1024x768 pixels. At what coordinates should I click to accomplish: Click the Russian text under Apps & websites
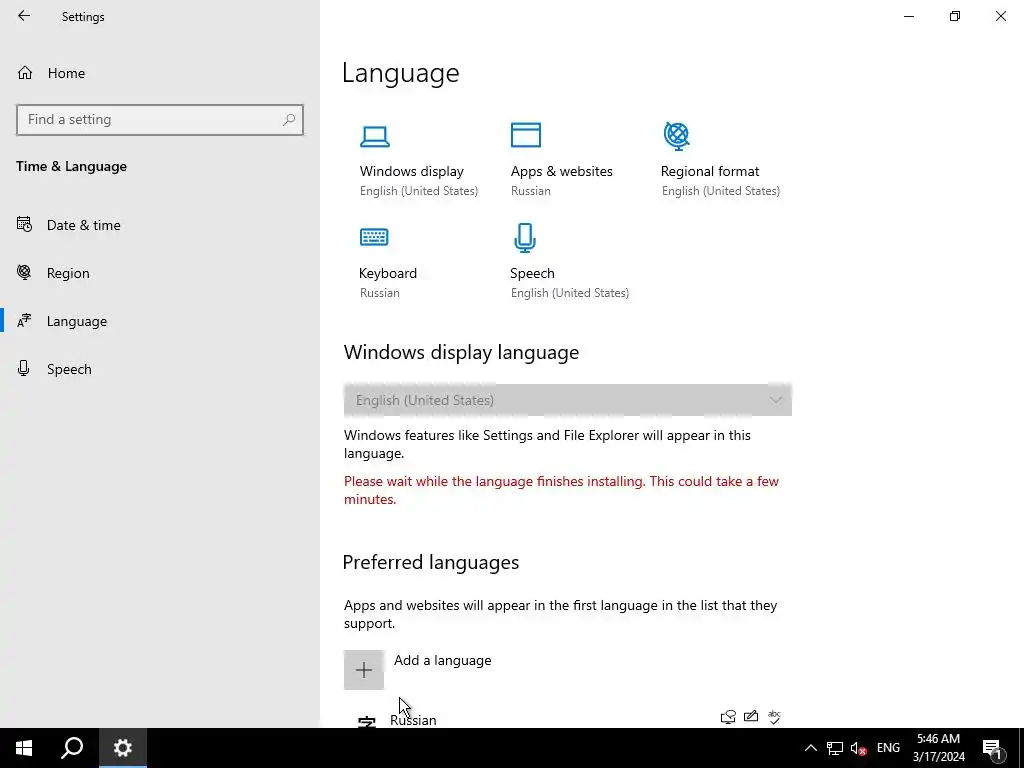530,191
